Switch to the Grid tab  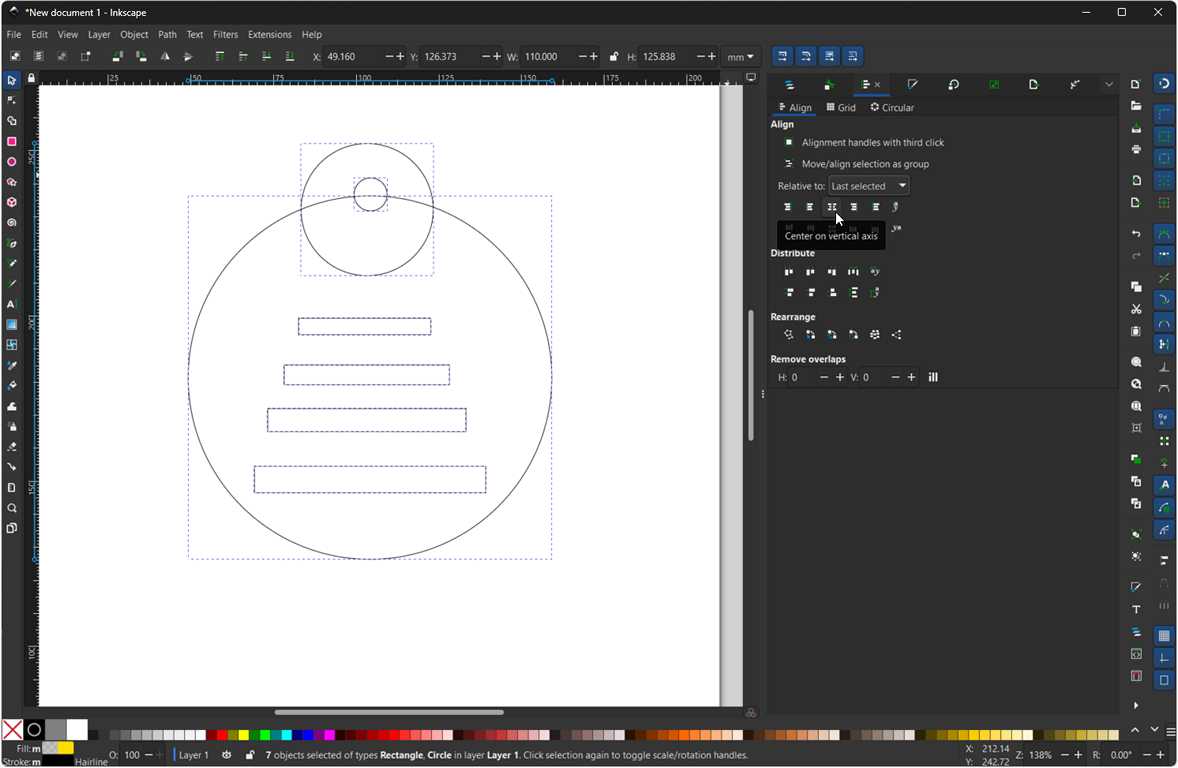[x=841, y=107]
